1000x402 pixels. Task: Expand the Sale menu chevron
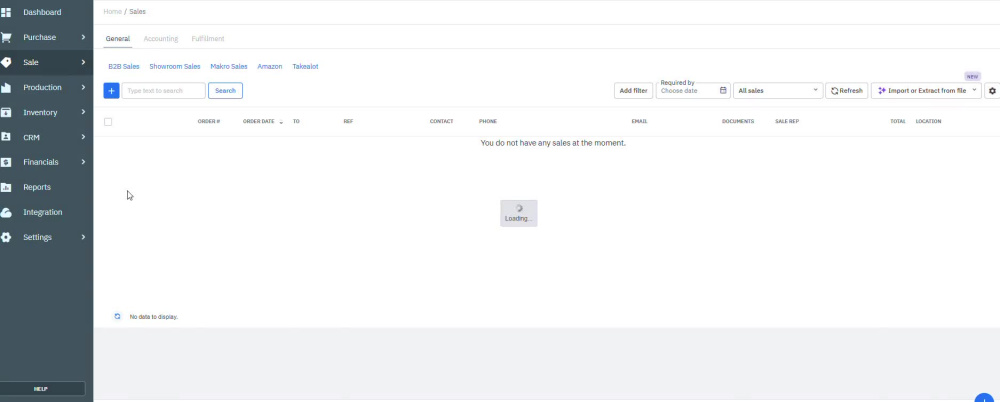coord(84,63)
